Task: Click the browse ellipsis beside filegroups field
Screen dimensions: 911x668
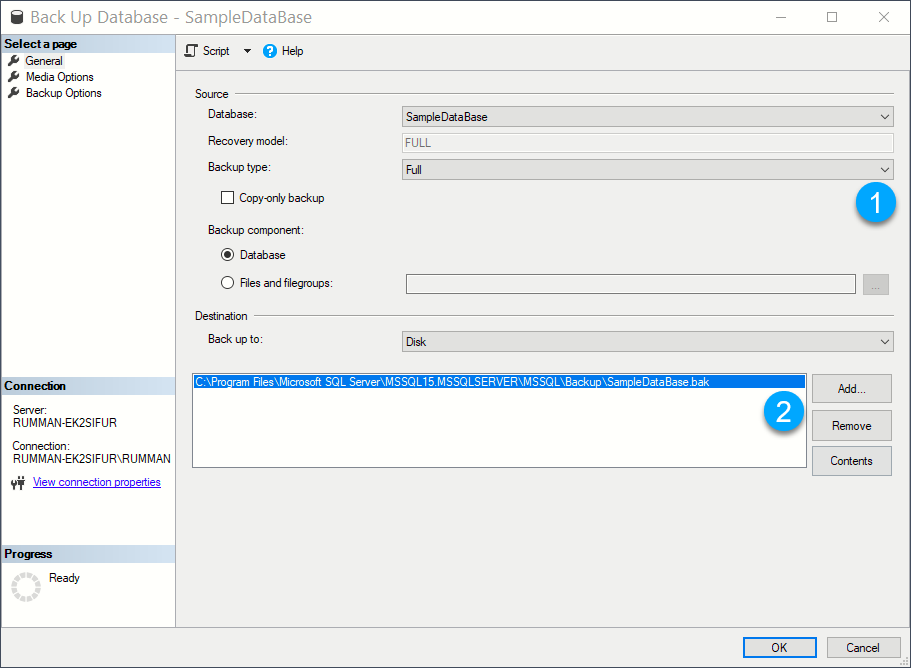Action: tap(875, 283)
